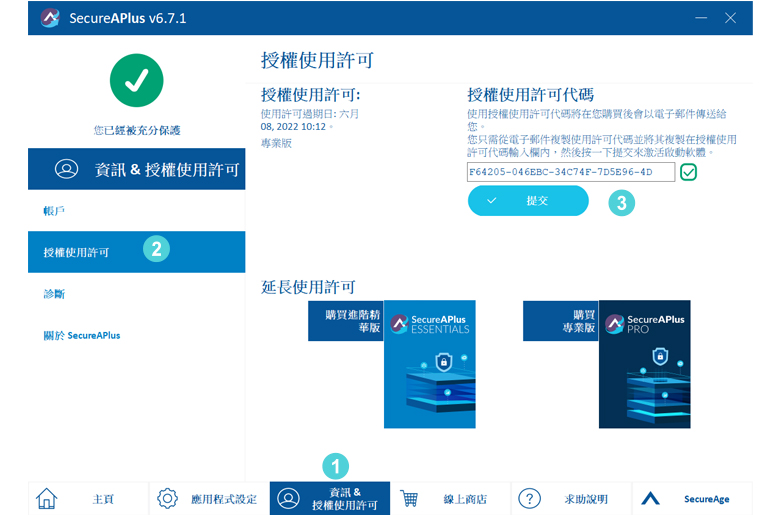780x515 pixels.
Task: Click the 專業版 edition text
Action: [x=276, y=143]
